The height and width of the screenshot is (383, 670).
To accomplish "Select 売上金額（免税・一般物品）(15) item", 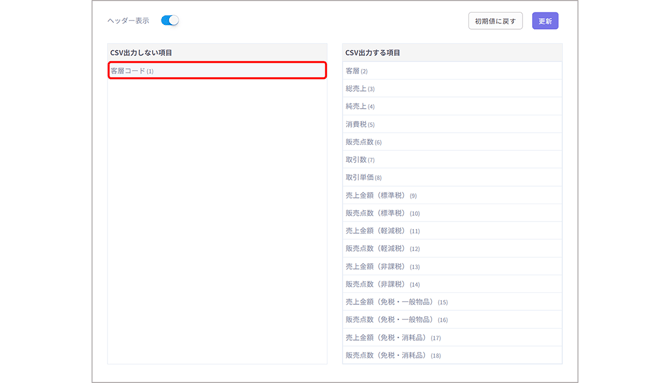I will (x=452, y=302).
